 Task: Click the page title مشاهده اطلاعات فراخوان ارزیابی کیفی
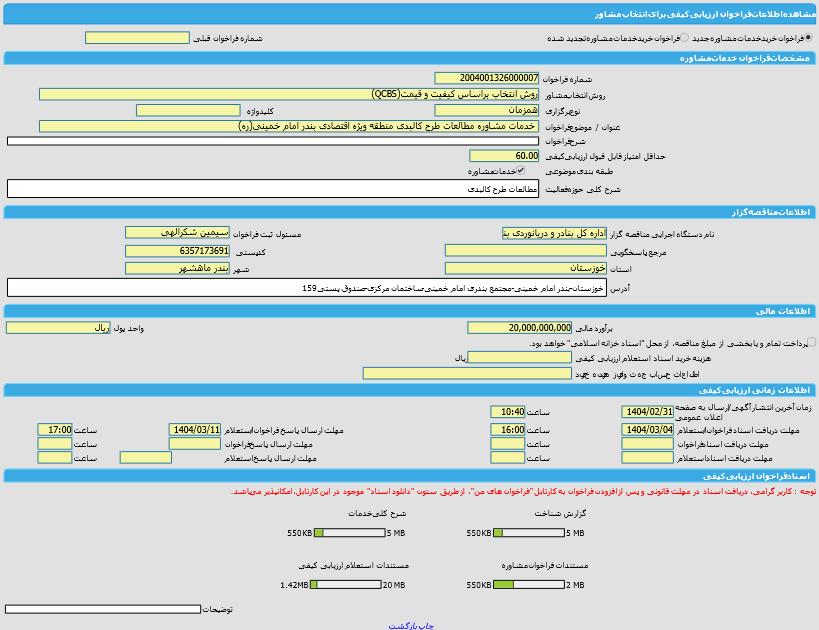pos(705,14)
